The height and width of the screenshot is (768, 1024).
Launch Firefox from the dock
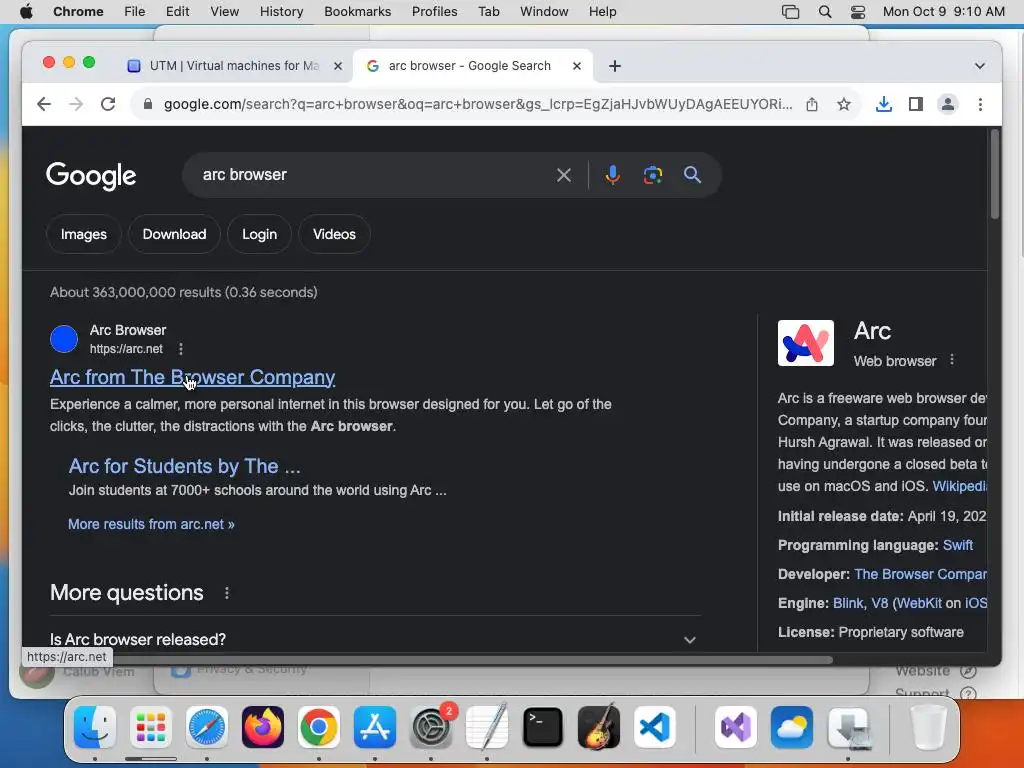[263, 727]
